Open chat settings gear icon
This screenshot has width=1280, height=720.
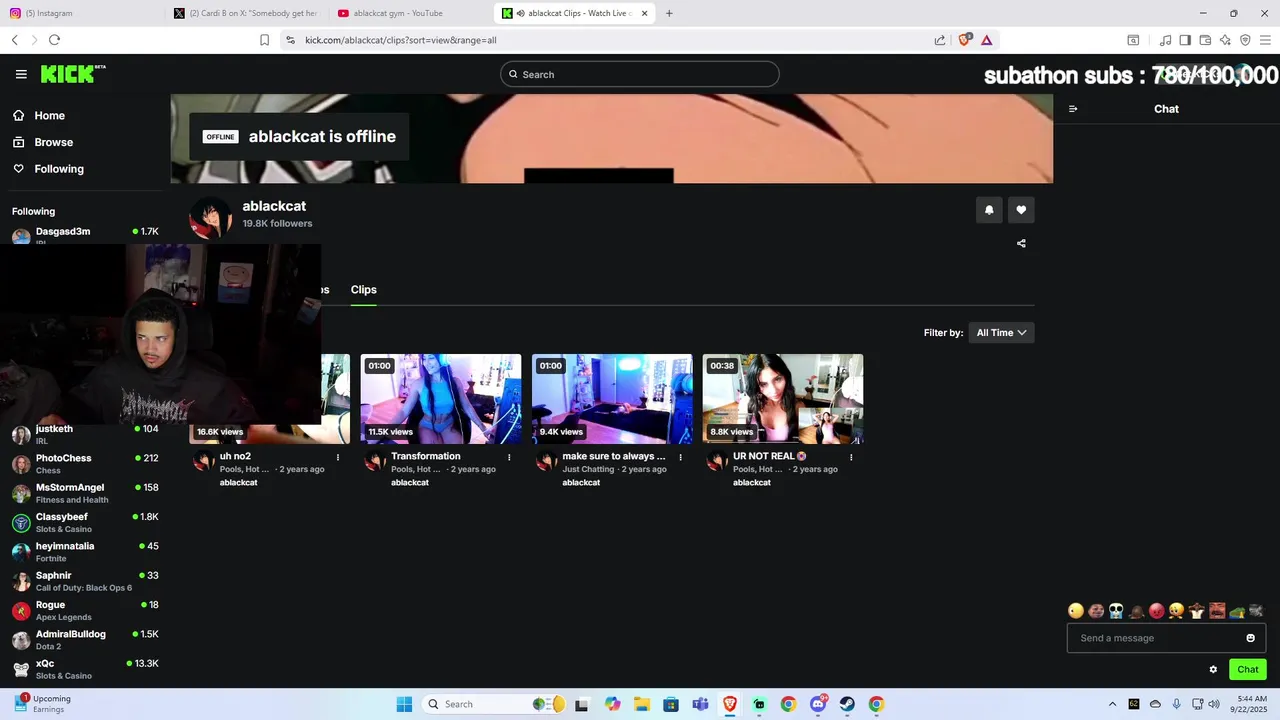point(1213,670)
